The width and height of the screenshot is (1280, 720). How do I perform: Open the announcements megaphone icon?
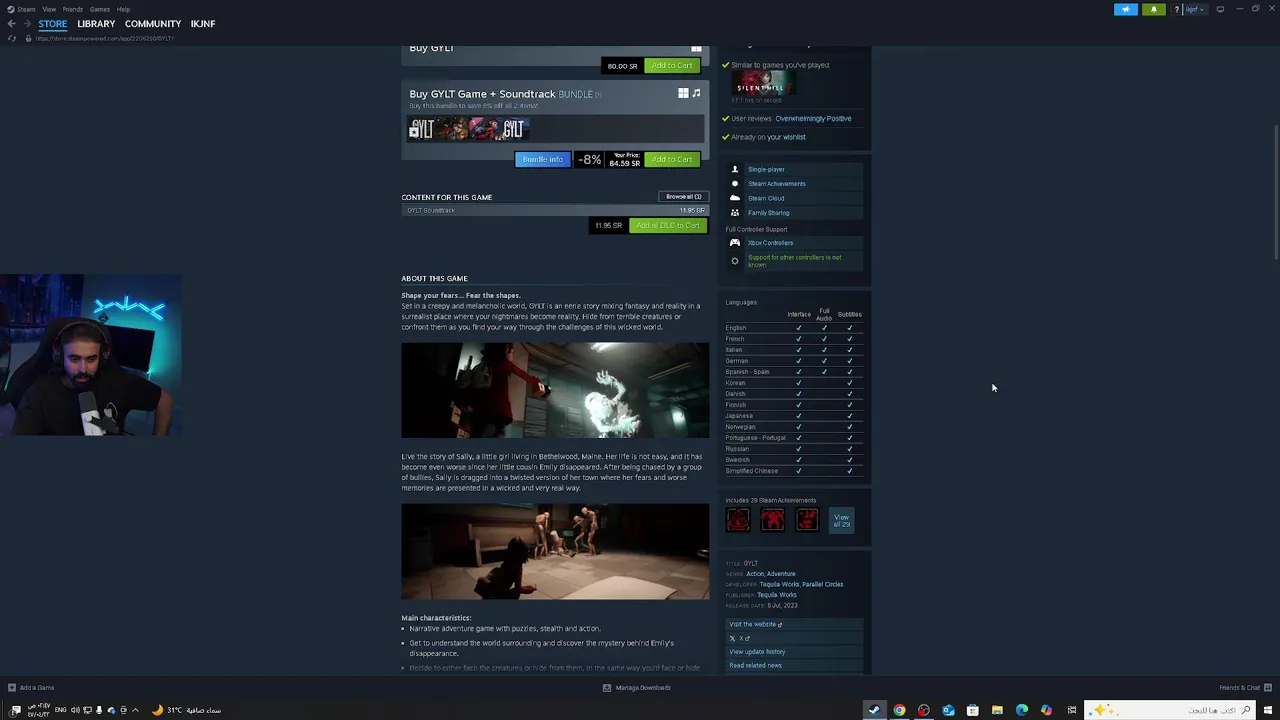coord(1126,9)
